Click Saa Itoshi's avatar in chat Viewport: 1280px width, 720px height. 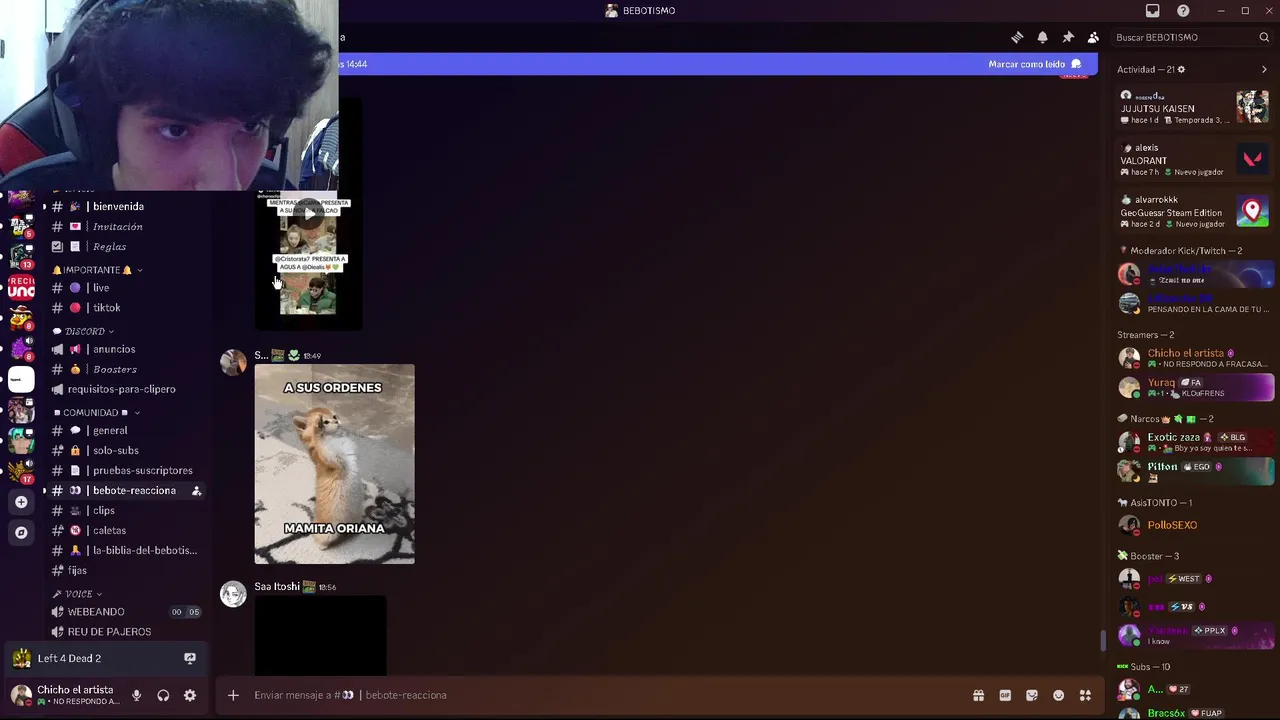233,594
